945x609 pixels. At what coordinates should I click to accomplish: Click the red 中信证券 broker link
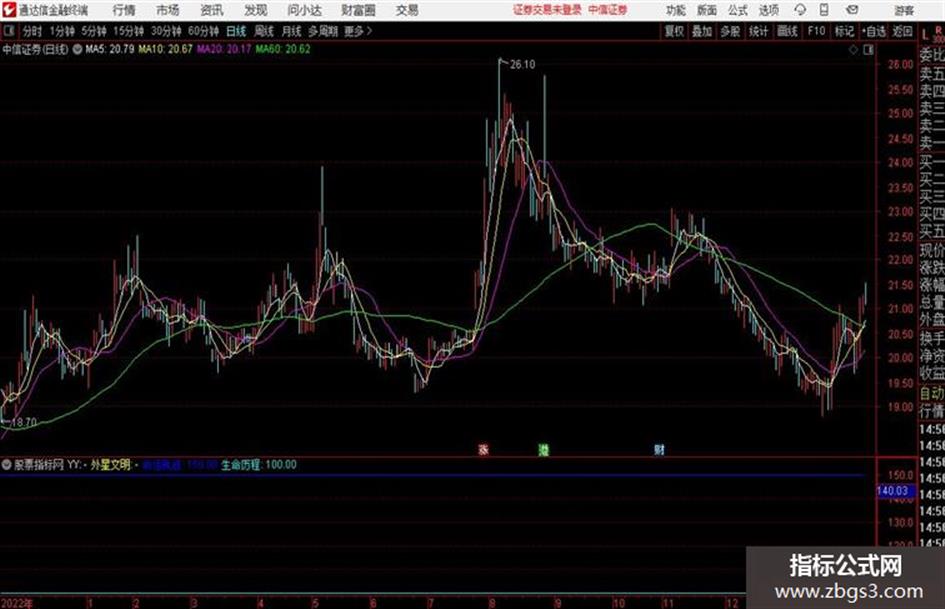point(608,10)
